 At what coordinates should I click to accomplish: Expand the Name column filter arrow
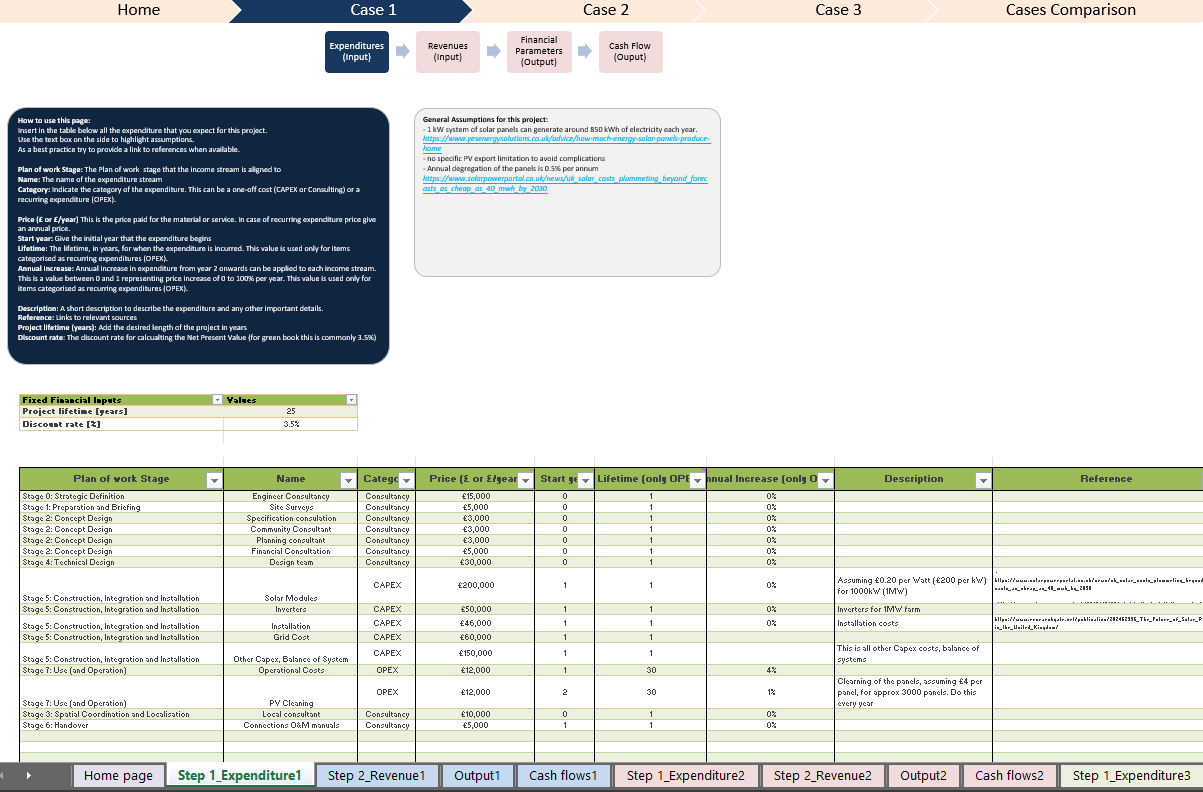tap(348, 480)
